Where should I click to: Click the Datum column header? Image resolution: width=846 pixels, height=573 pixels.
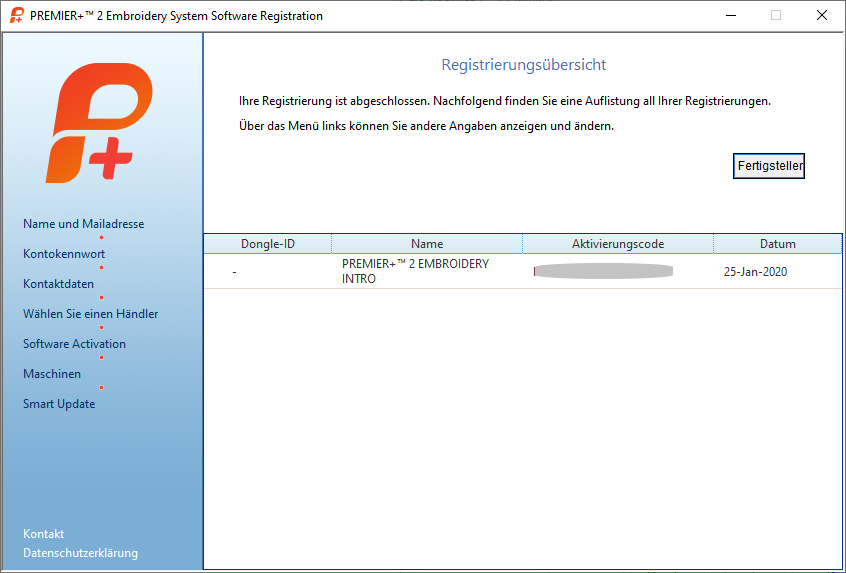[x=777, y=244]
